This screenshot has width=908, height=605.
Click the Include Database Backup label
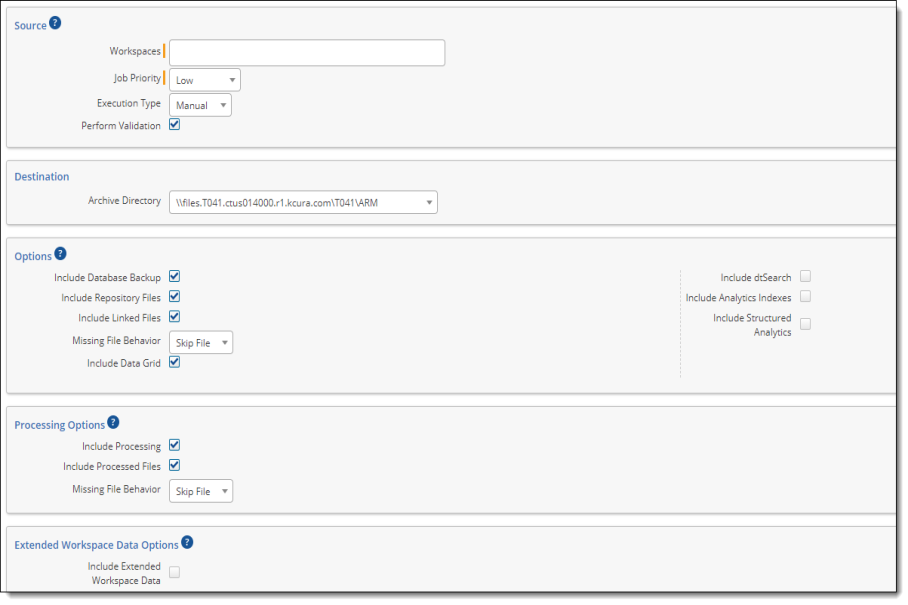pos(107,278)
